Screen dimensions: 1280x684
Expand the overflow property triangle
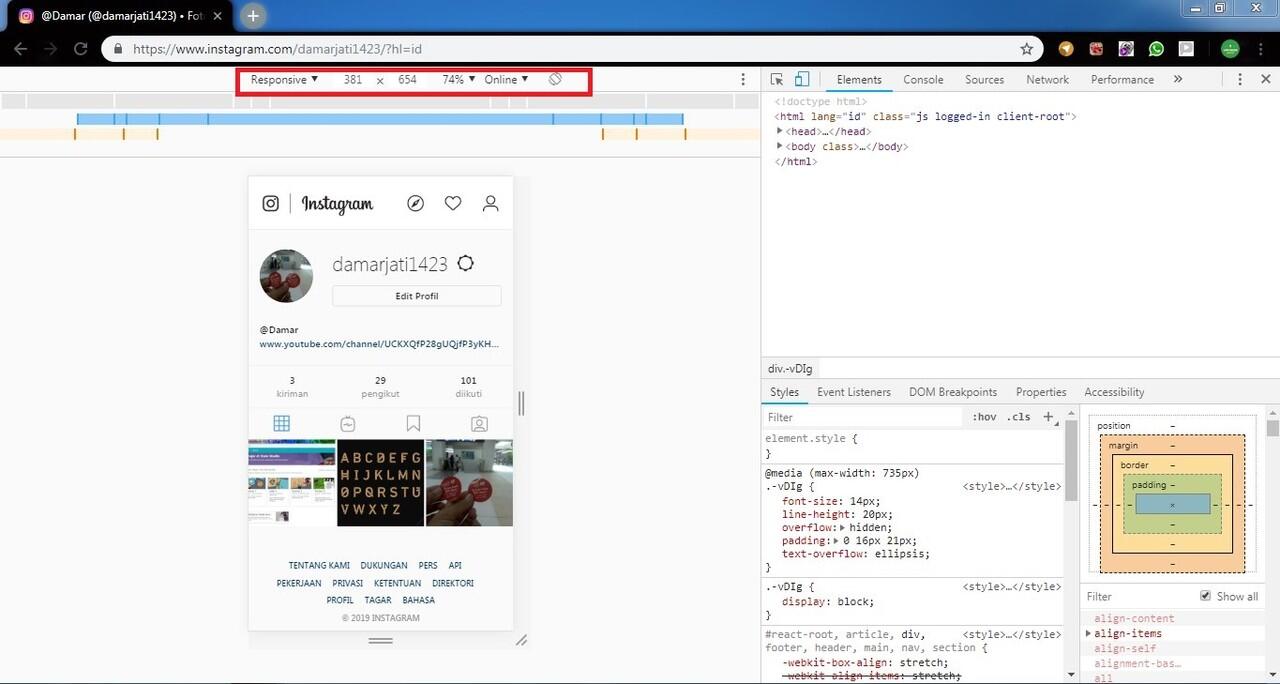(x=842, y=527)
